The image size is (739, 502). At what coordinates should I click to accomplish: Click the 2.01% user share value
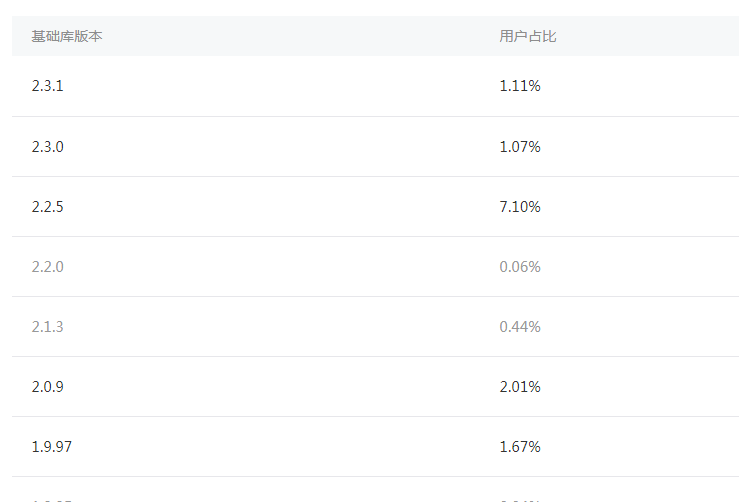pos(520,387)
